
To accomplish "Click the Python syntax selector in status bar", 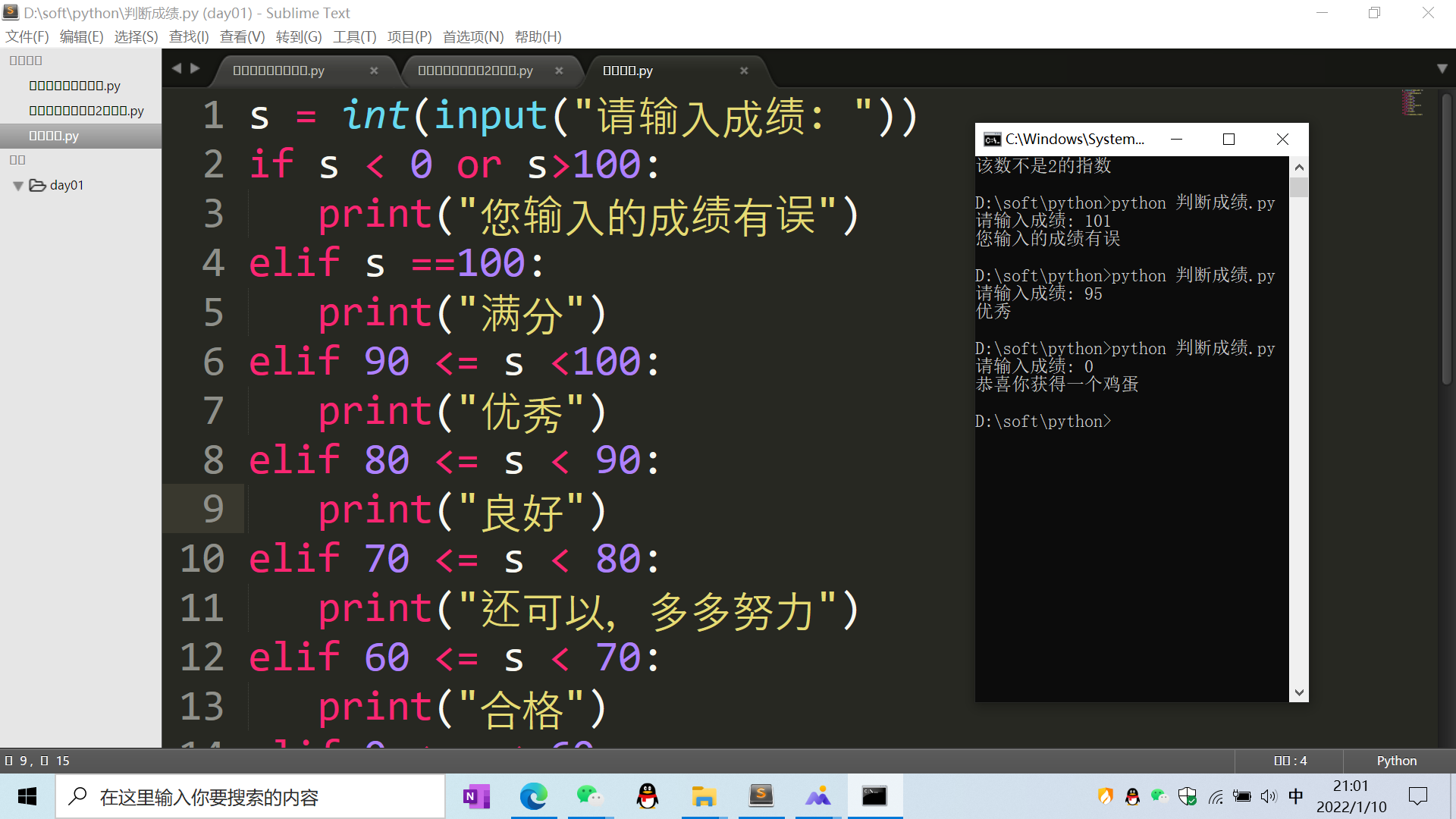I will 1396,761.
